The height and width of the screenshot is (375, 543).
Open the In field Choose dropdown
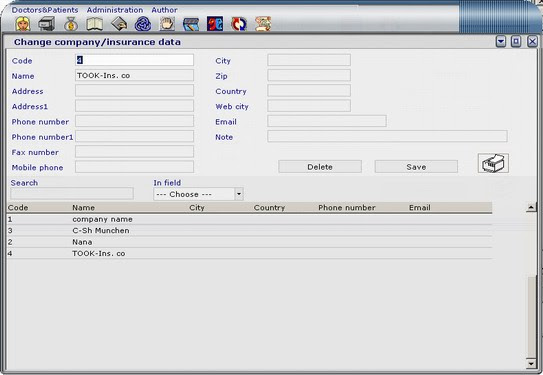tap(198, 194)
